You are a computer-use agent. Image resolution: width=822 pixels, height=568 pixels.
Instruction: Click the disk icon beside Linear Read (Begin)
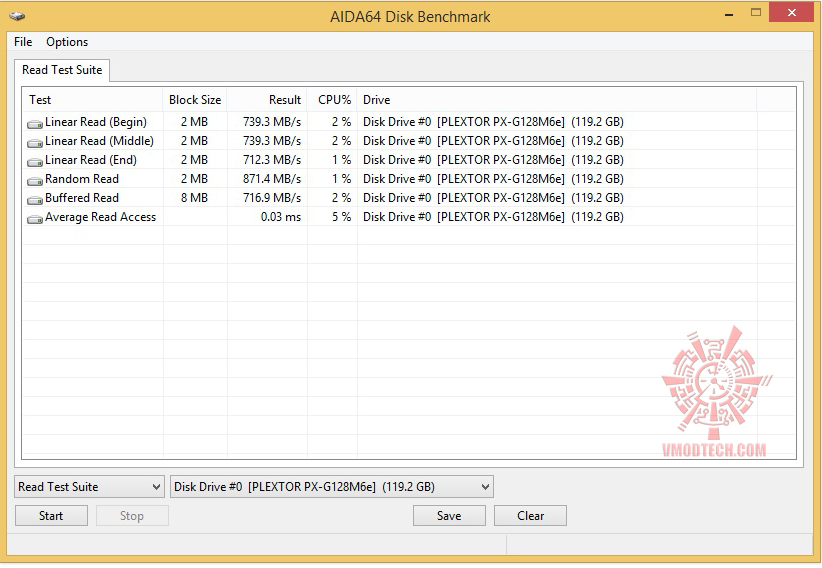[35, 124]
